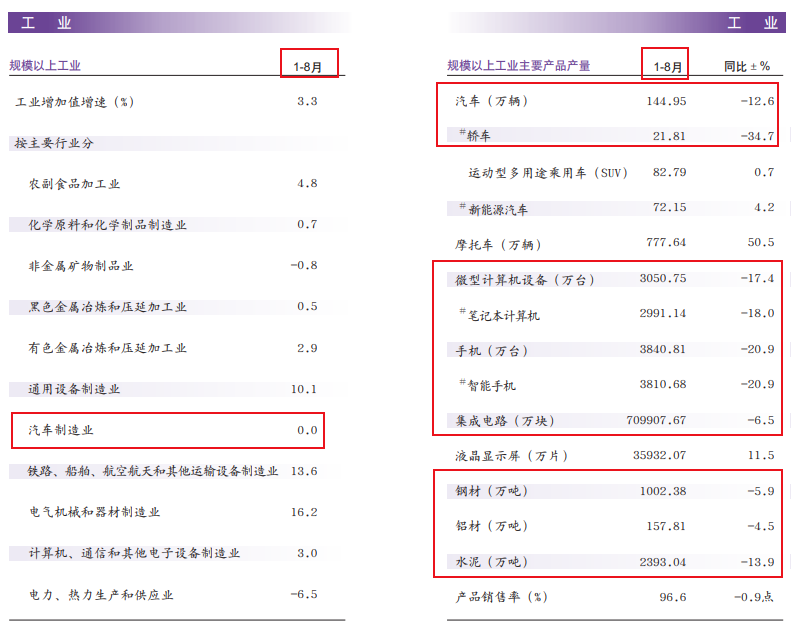Select the 钢材（万吨）row label

pos(492,491)
